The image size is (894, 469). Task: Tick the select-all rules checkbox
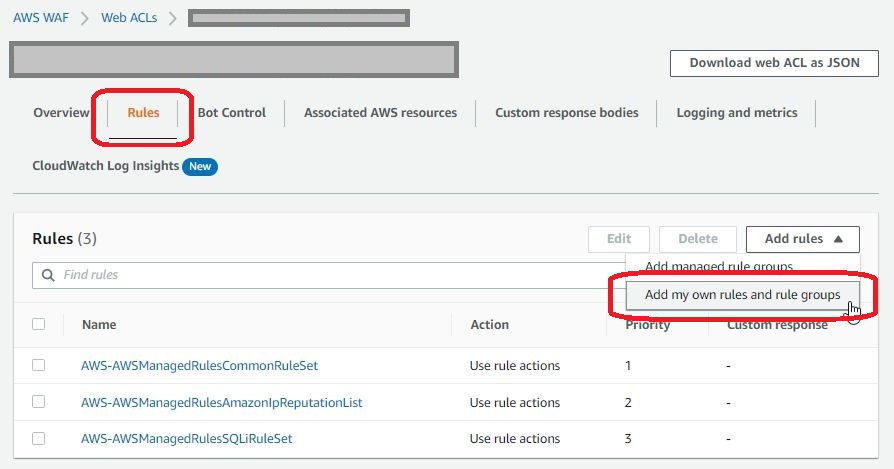tap(39, 324)
